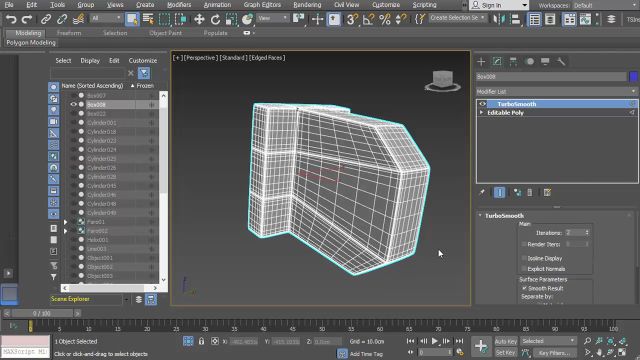
Task: Toggle the Percent Snap button
Action: pyautogui.click(x=385, y=19)
